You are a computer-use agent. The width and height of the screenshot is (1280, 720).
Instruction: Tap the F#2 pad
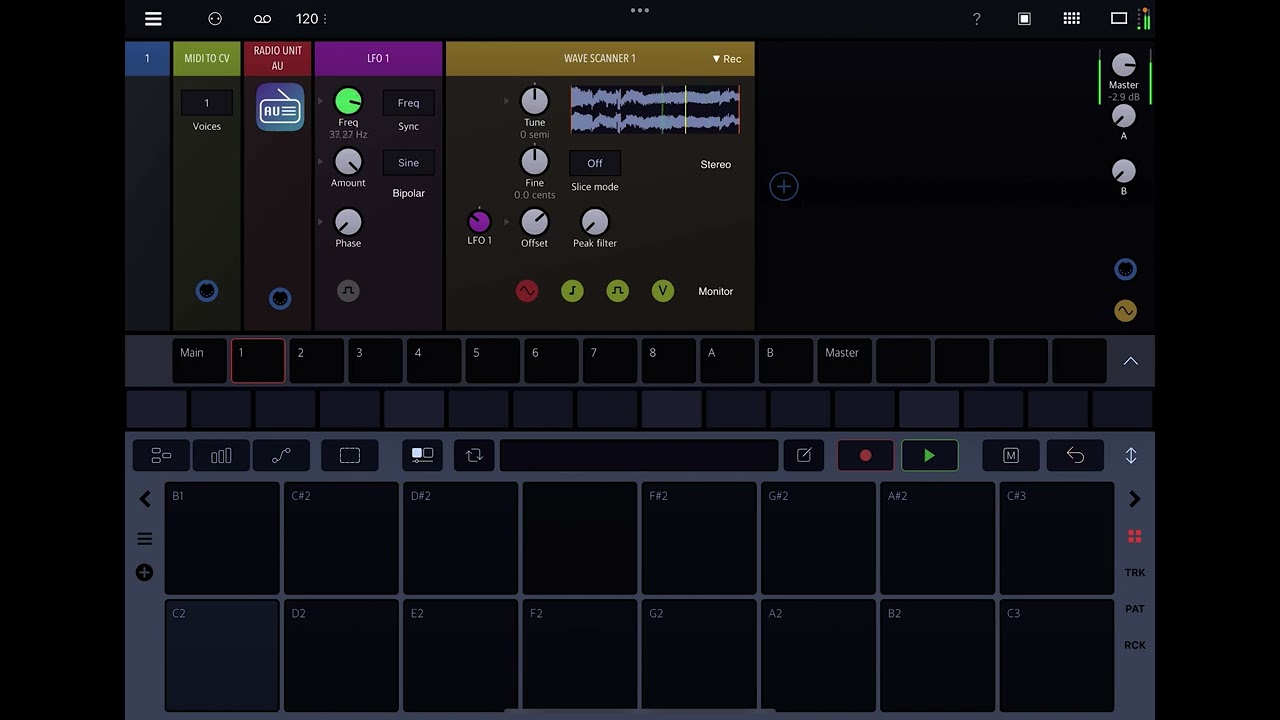[x=699, y=538]
